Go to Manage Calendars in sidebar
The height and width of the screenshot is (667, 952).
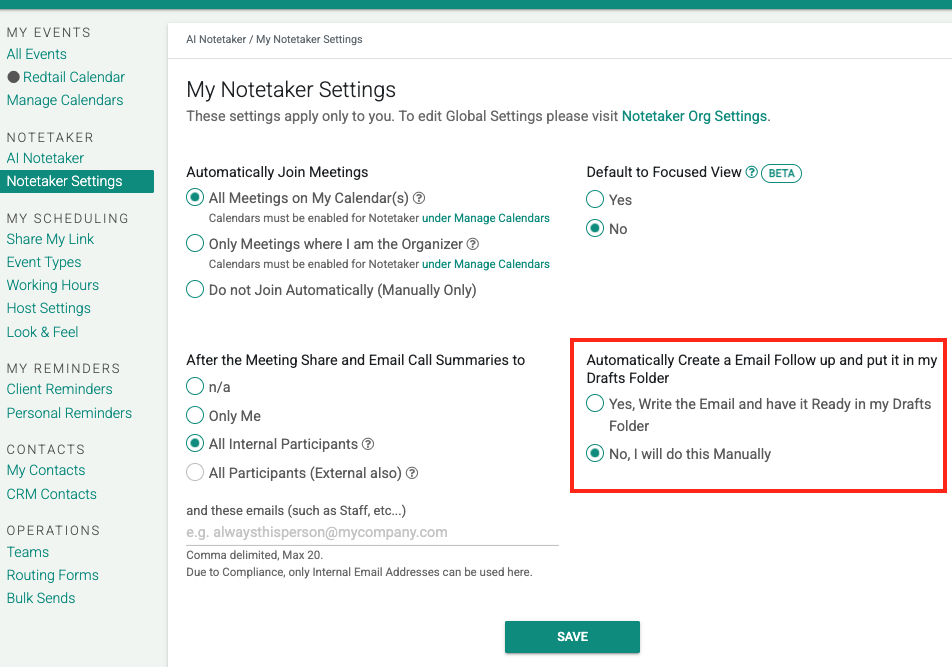tap(65, 100)
